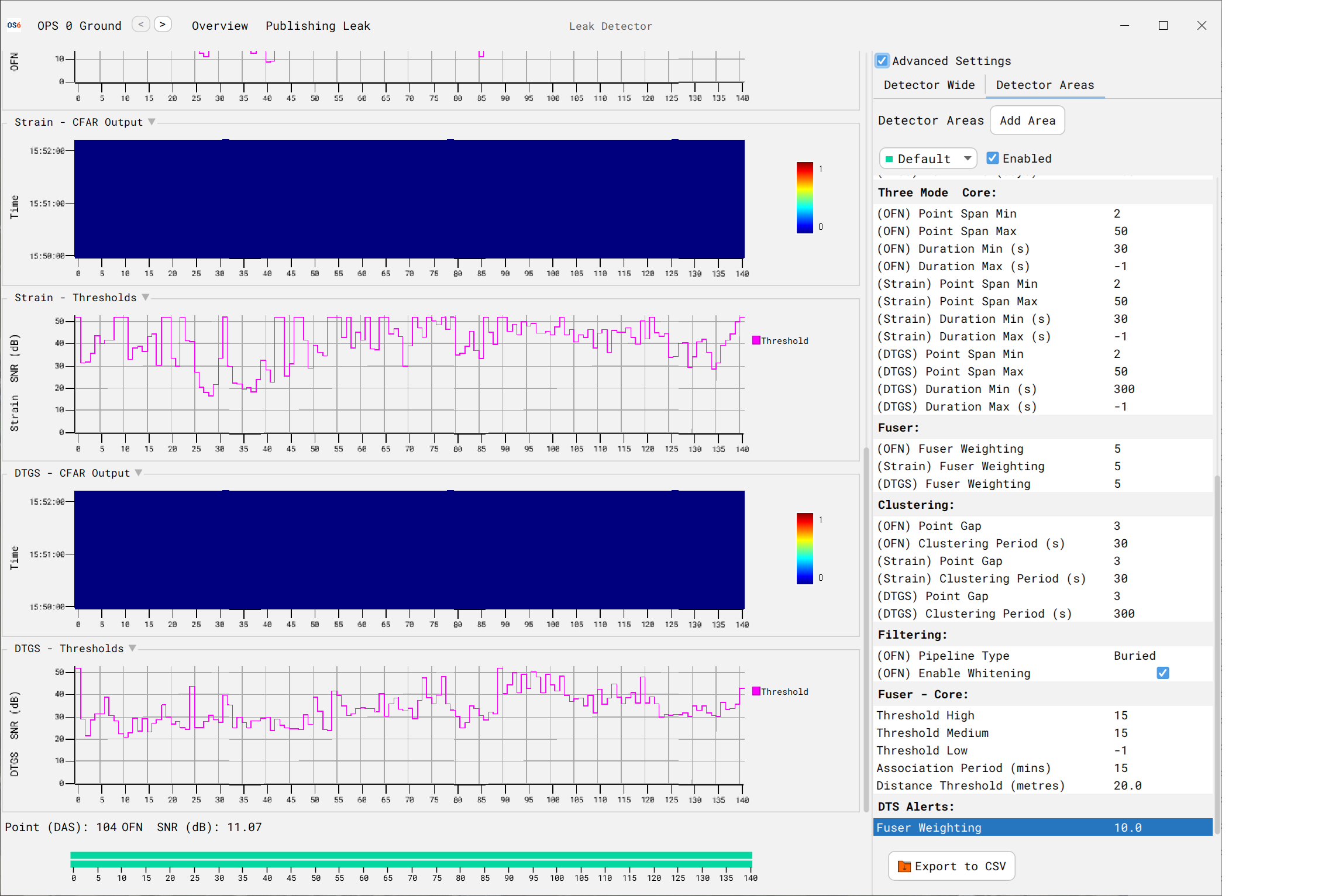Disable the OFN Enable Whitening checkbox

coord(1162,673)
